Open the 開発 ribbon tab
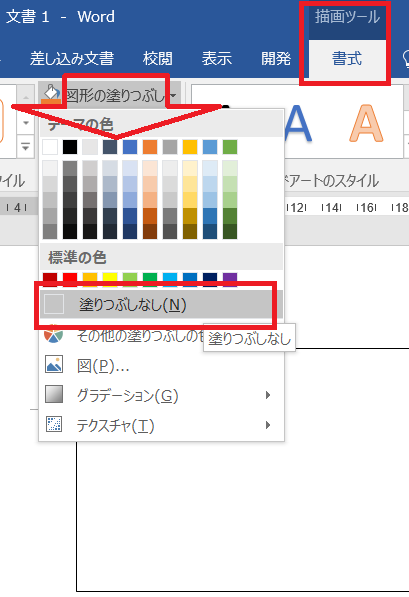 [x=276, y=59]
